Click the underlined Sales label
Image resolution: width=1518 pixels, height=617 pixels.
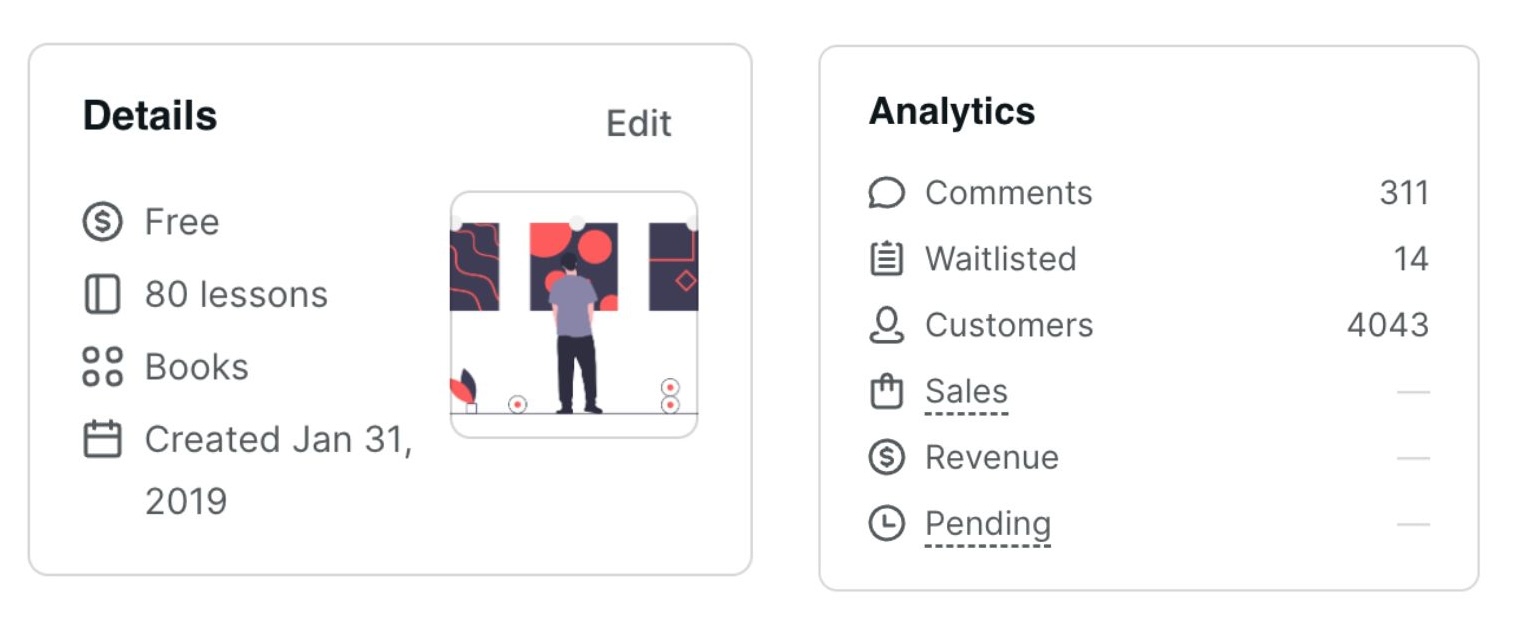966,391
